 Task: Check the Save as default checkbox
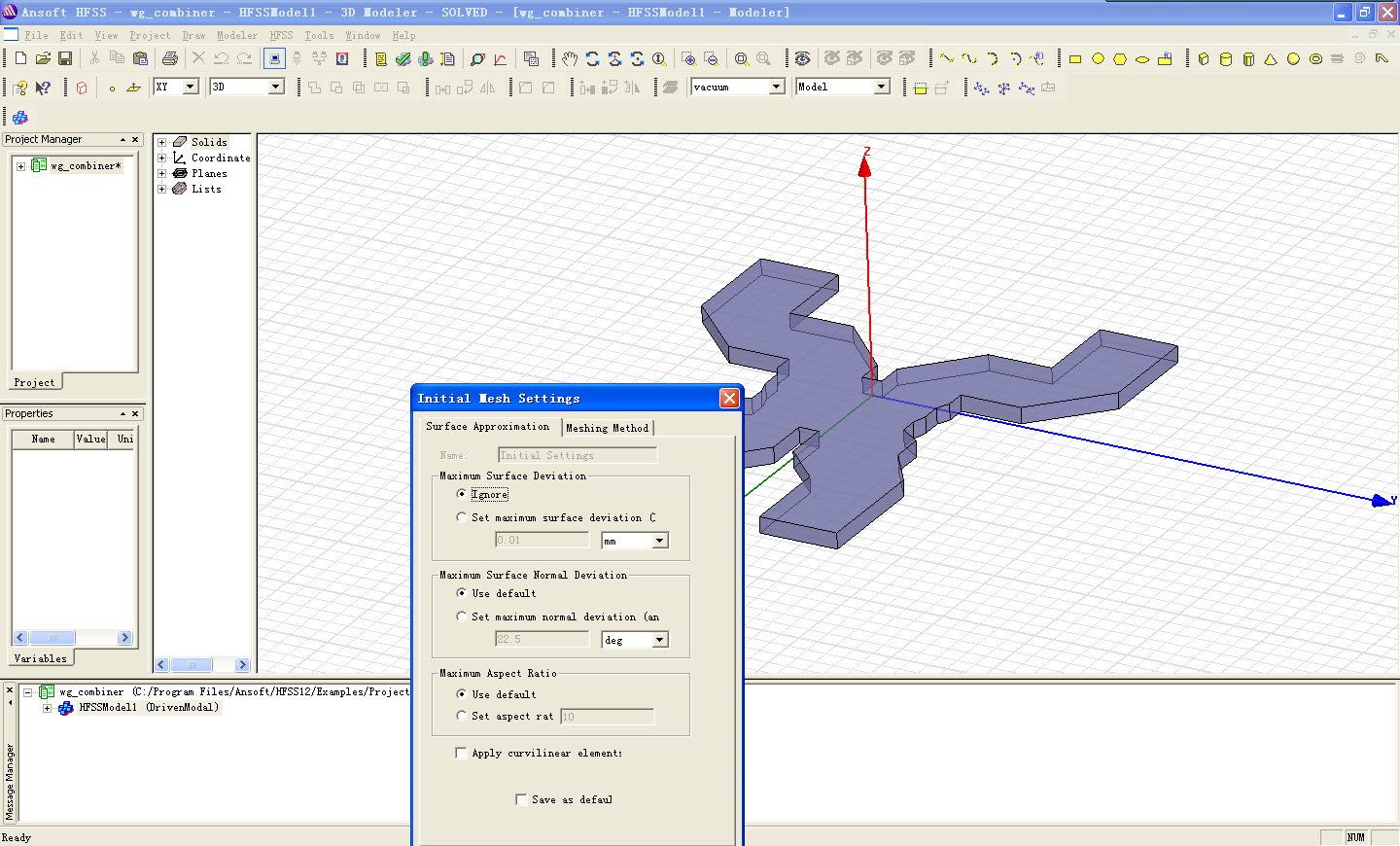pyautogui.click(x=521, y=799)
